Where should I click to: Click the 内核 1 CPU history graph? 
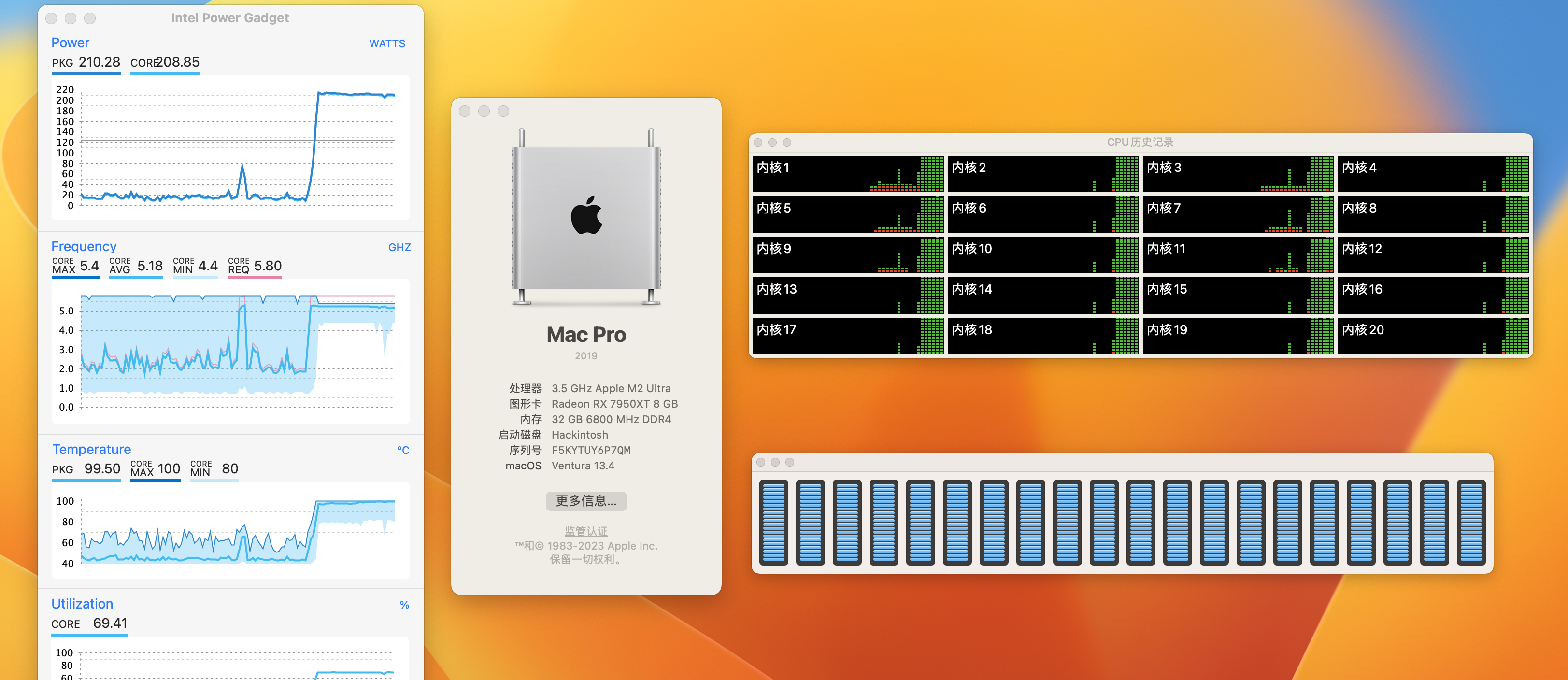[x=847, y=173]
